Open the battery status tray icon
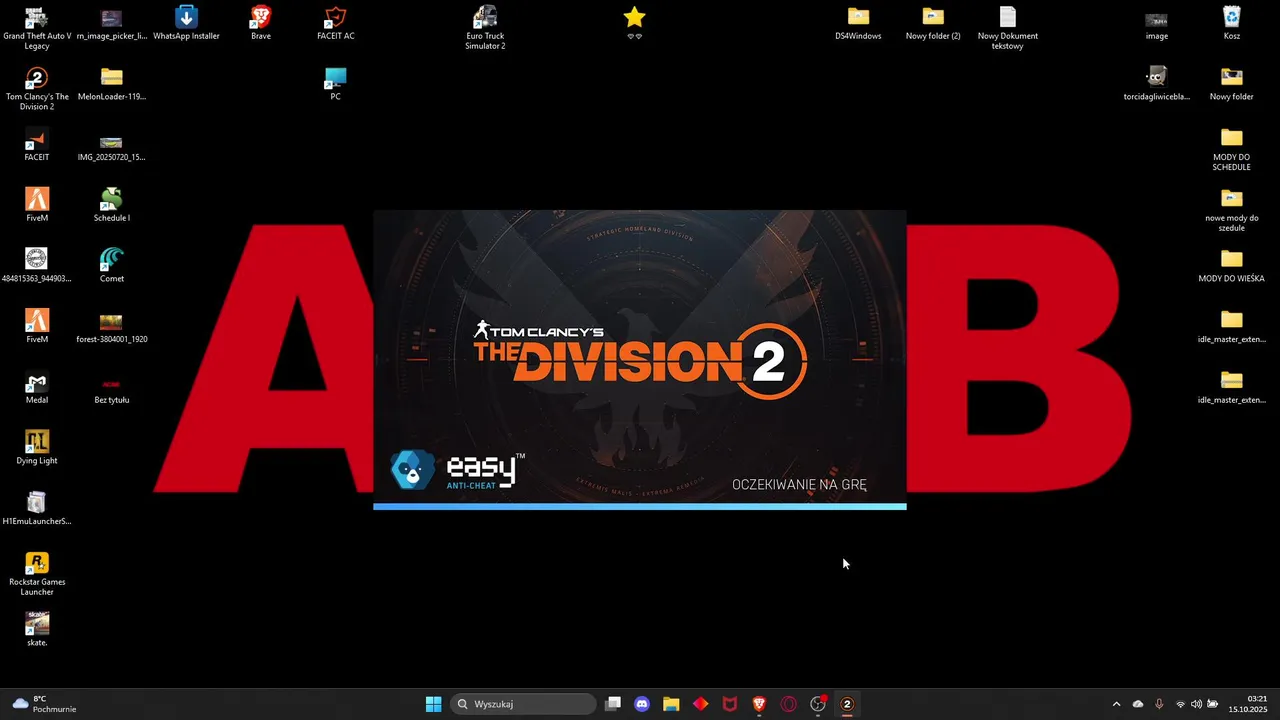 [1213, 704]
